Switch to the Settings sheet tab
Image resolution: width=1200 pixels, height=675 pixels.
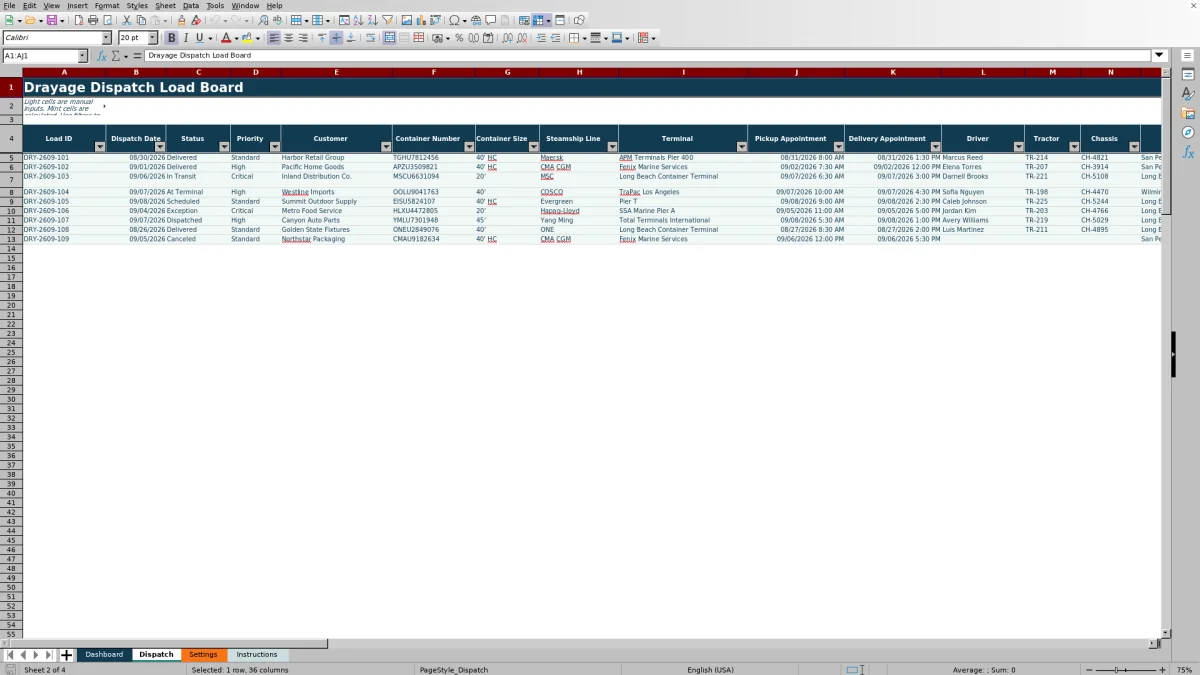203,655
